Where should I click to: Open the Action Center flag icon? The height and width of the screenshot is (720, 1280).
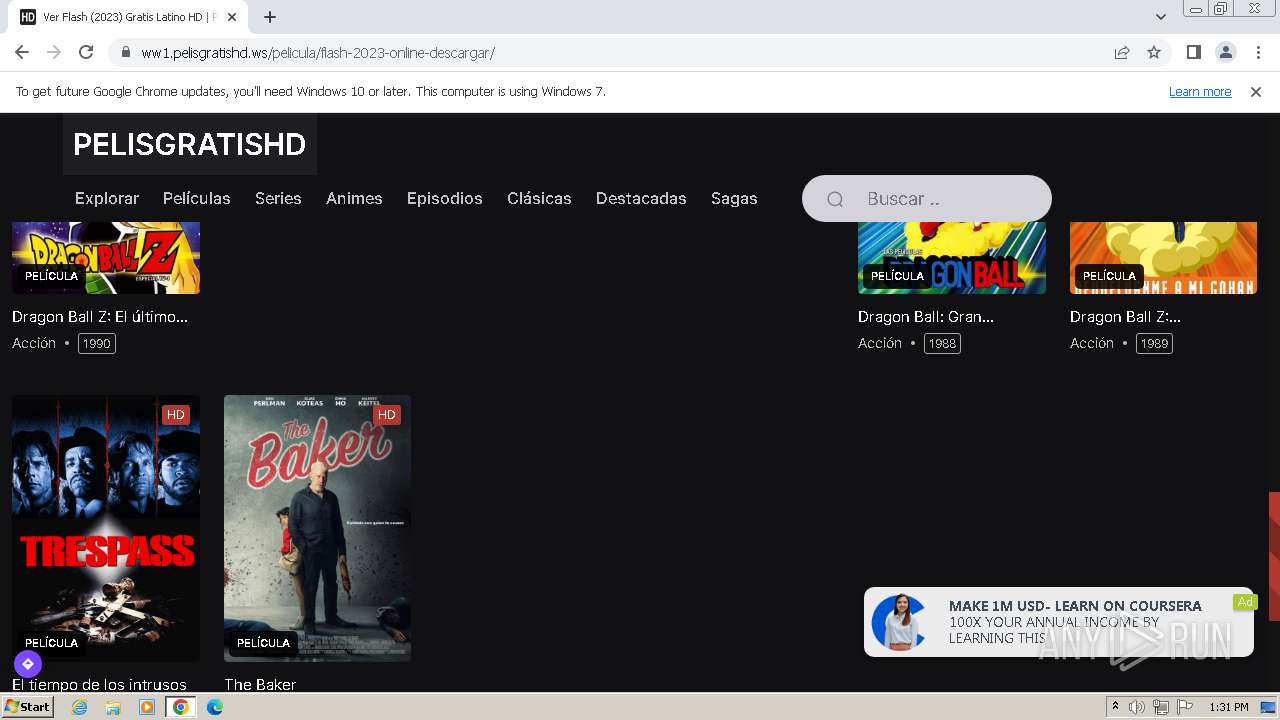(x=1184, y=707)
